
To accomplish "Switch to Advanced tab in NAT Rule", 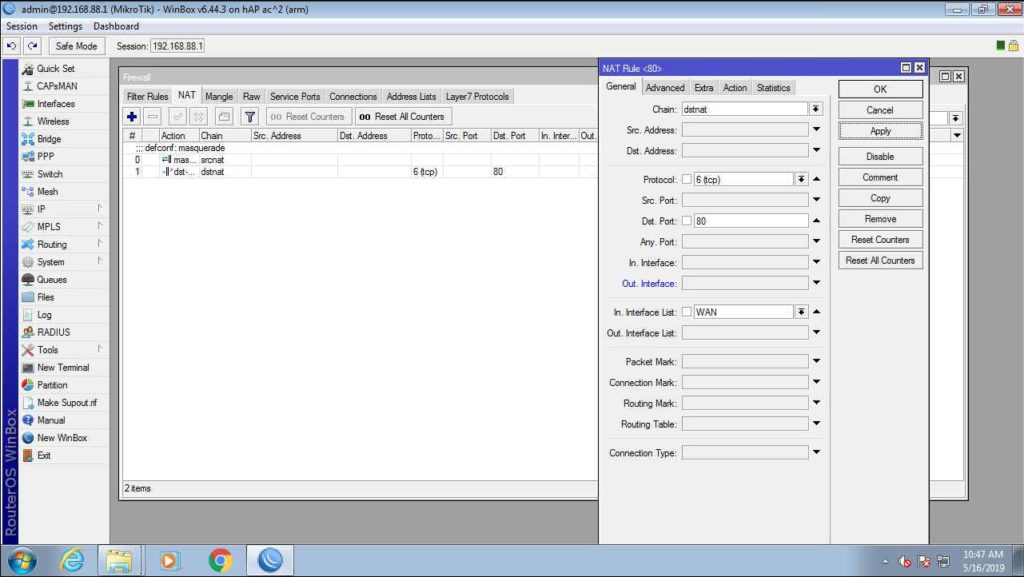I will (665, 88).
